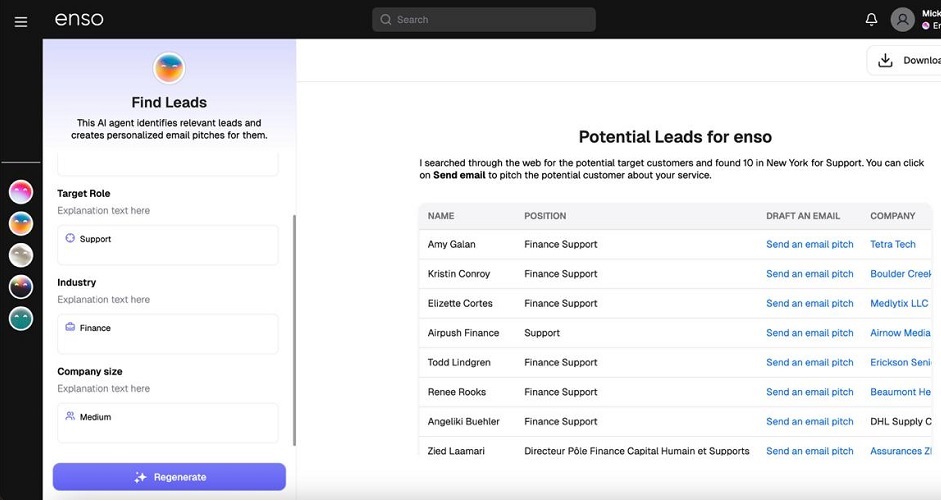Screen dimensions: 941x500
Task: Send an email pitch to Angeliki Buehler
Action: coord(810,421)
